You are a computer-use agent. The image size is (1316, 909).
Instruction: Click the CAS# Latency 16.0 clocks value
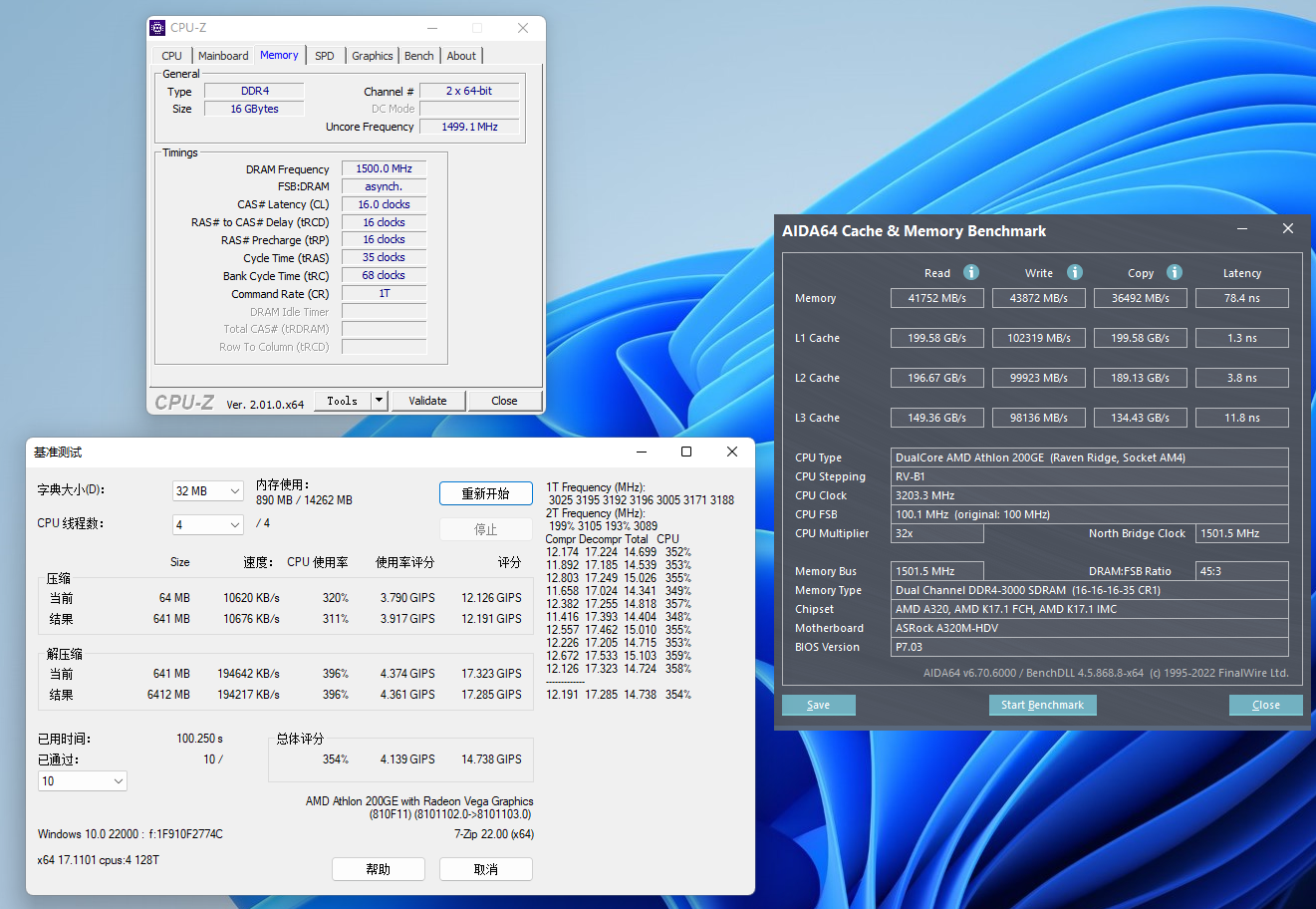385,204
